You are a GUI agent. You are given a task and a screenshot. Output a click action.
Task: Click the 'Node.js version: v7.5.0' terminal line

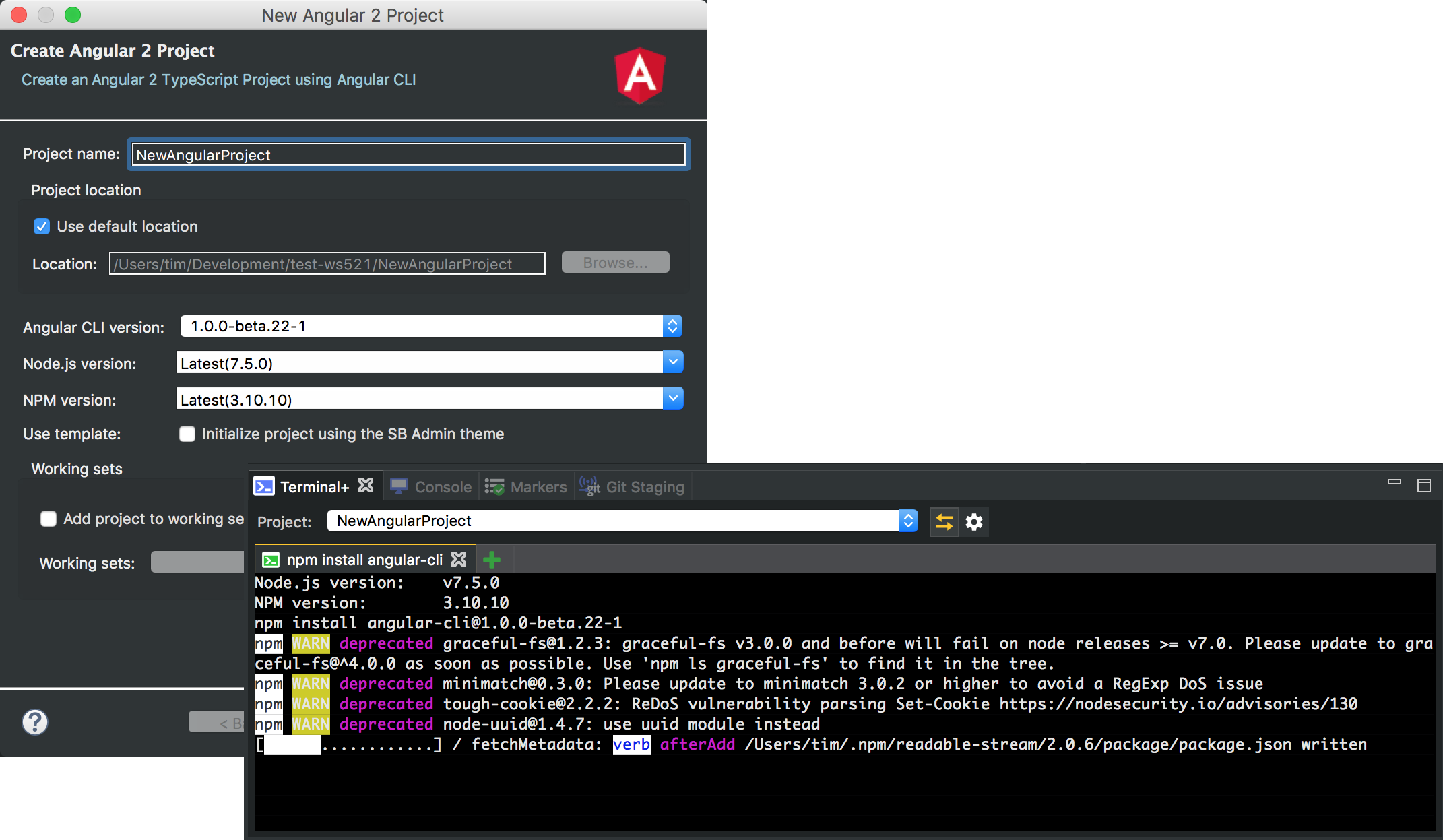[x=377, y=583]
